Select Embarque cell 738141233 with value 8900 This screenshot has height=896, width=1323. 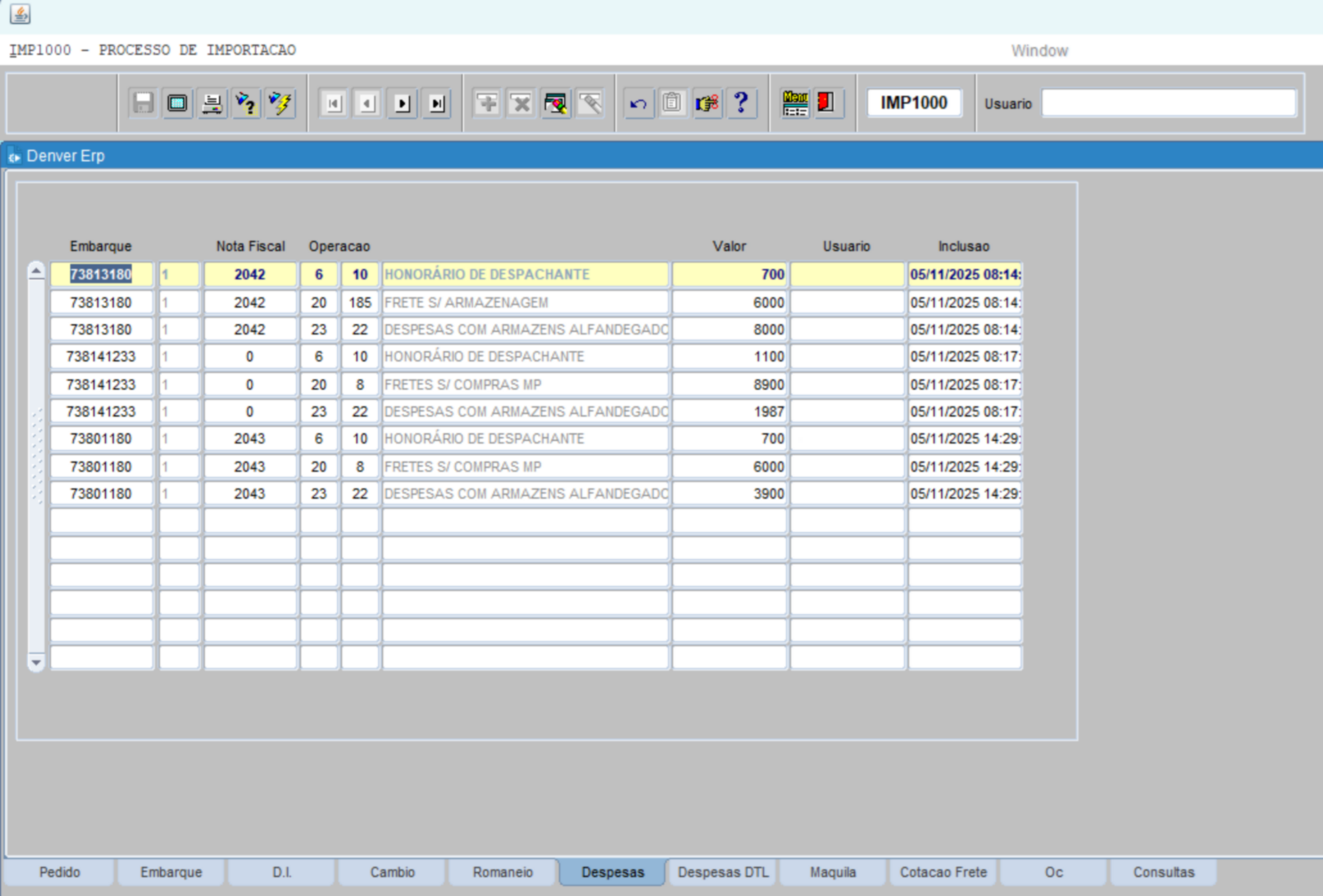(101, 384)
